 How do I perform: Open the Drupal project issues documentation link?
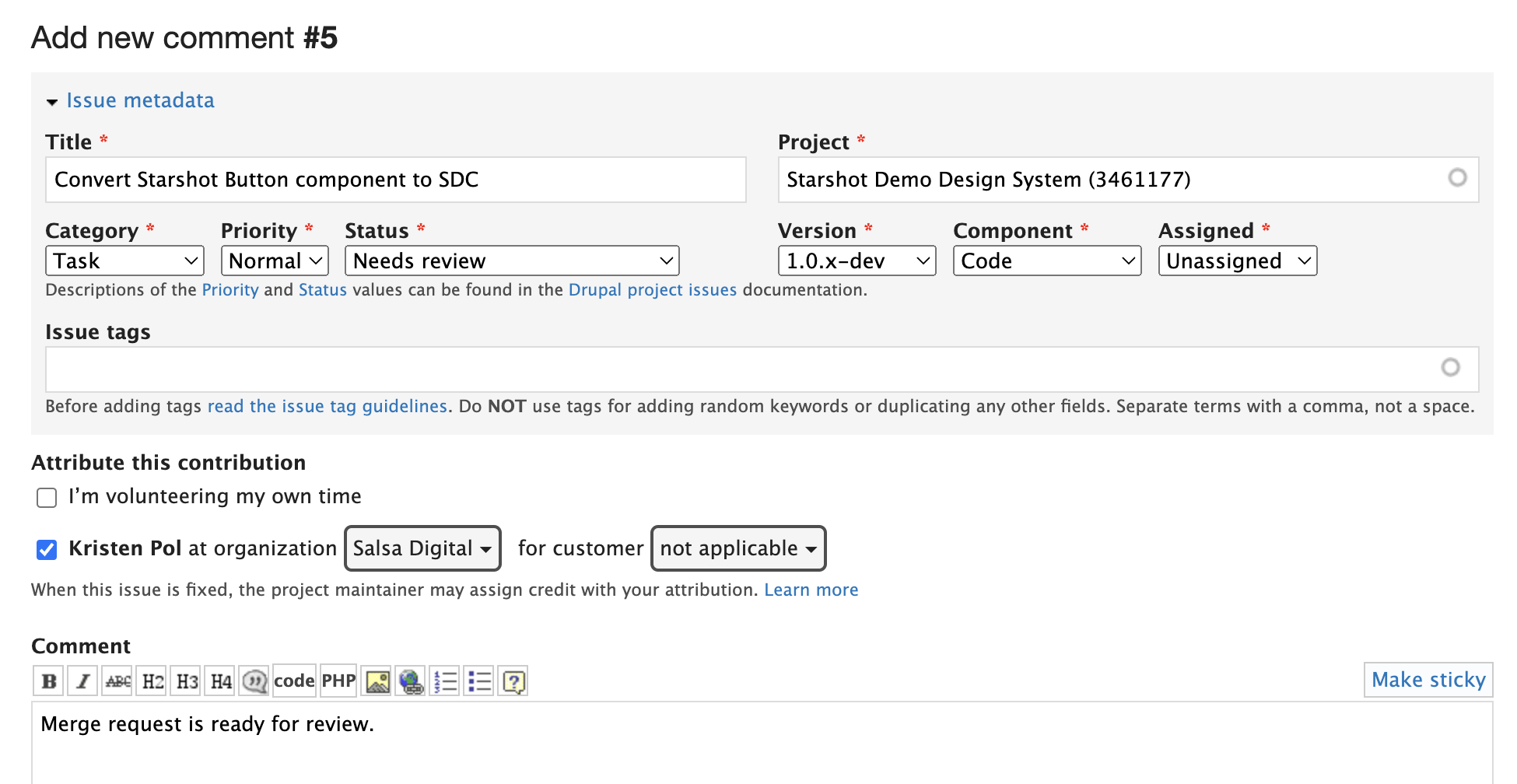tap(652, 289)
